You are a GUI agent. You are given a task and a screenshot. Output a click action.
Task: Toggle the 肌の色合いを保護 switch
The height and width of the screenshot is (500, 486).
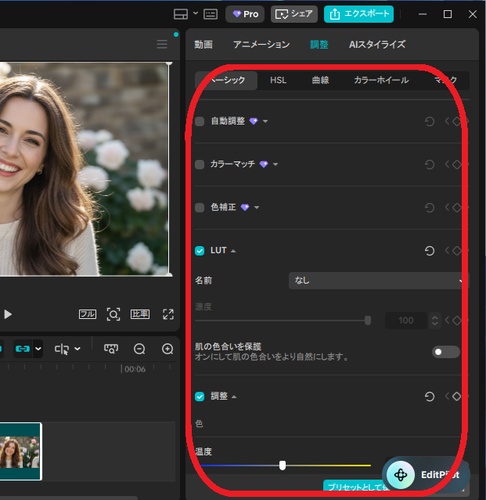(x=446, y=352)
